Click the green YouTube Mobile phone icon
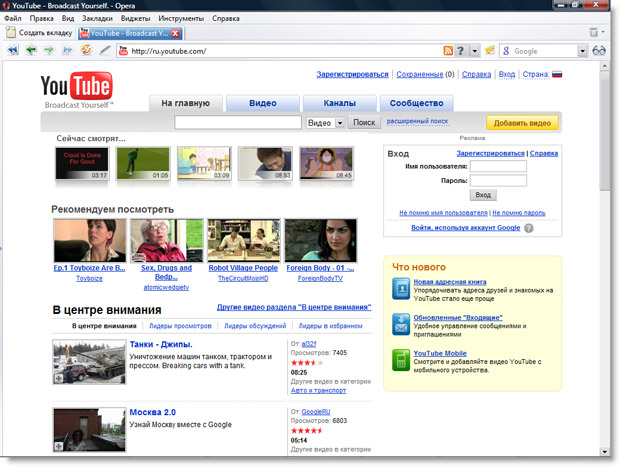 [x=401, y=360]
